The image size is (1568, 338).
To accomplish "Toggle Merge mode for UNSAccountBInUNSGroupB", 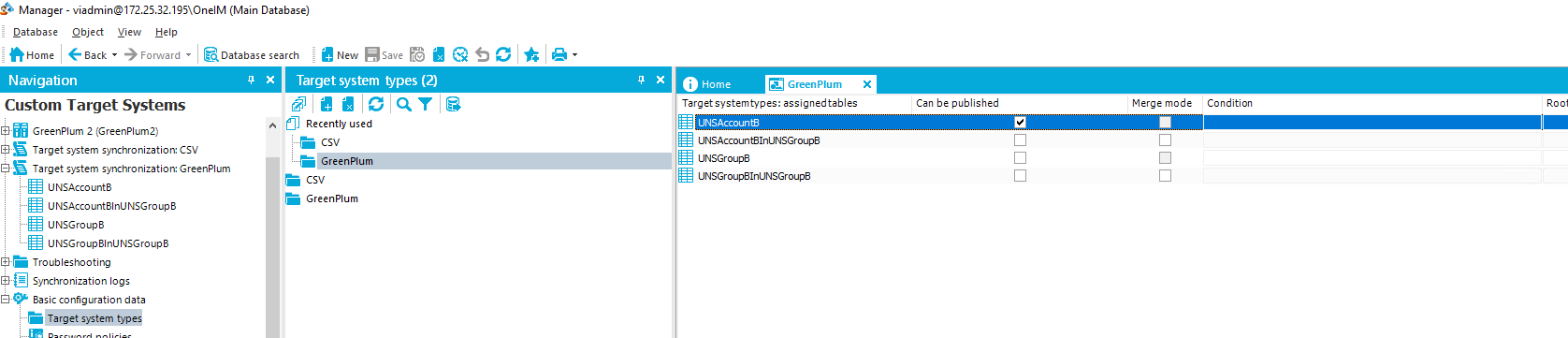I will coord(1165,140).
